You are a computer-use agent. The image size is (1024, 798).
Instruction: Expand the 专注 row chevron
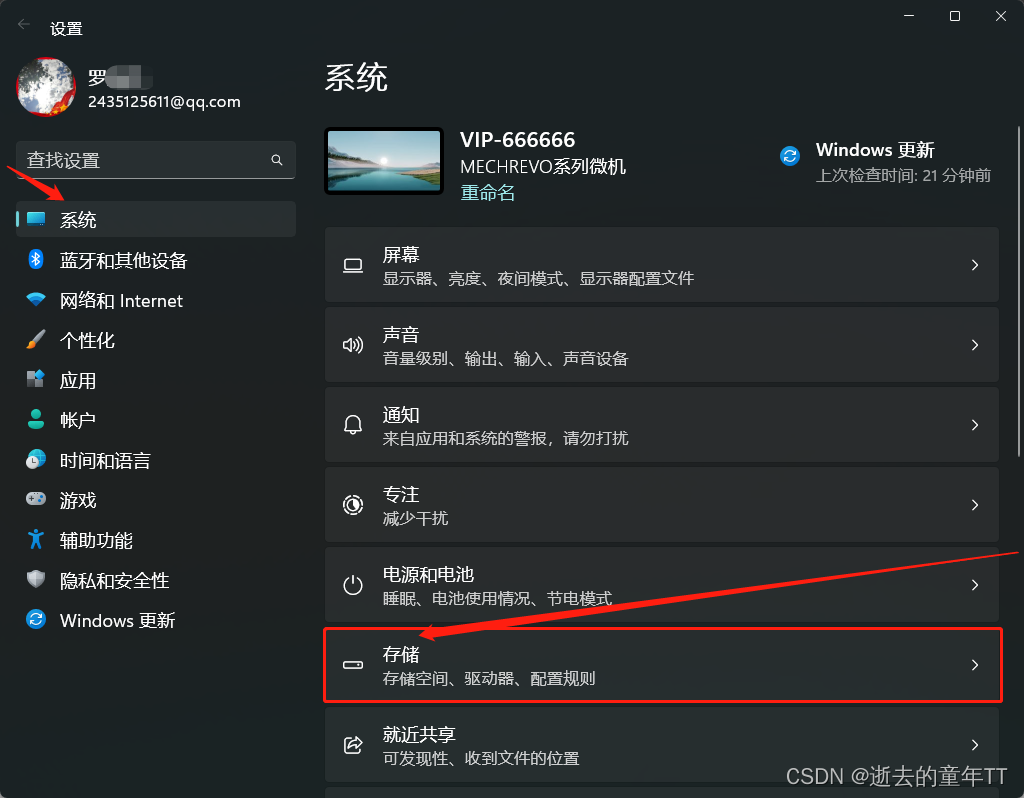(x=974, y=505)
